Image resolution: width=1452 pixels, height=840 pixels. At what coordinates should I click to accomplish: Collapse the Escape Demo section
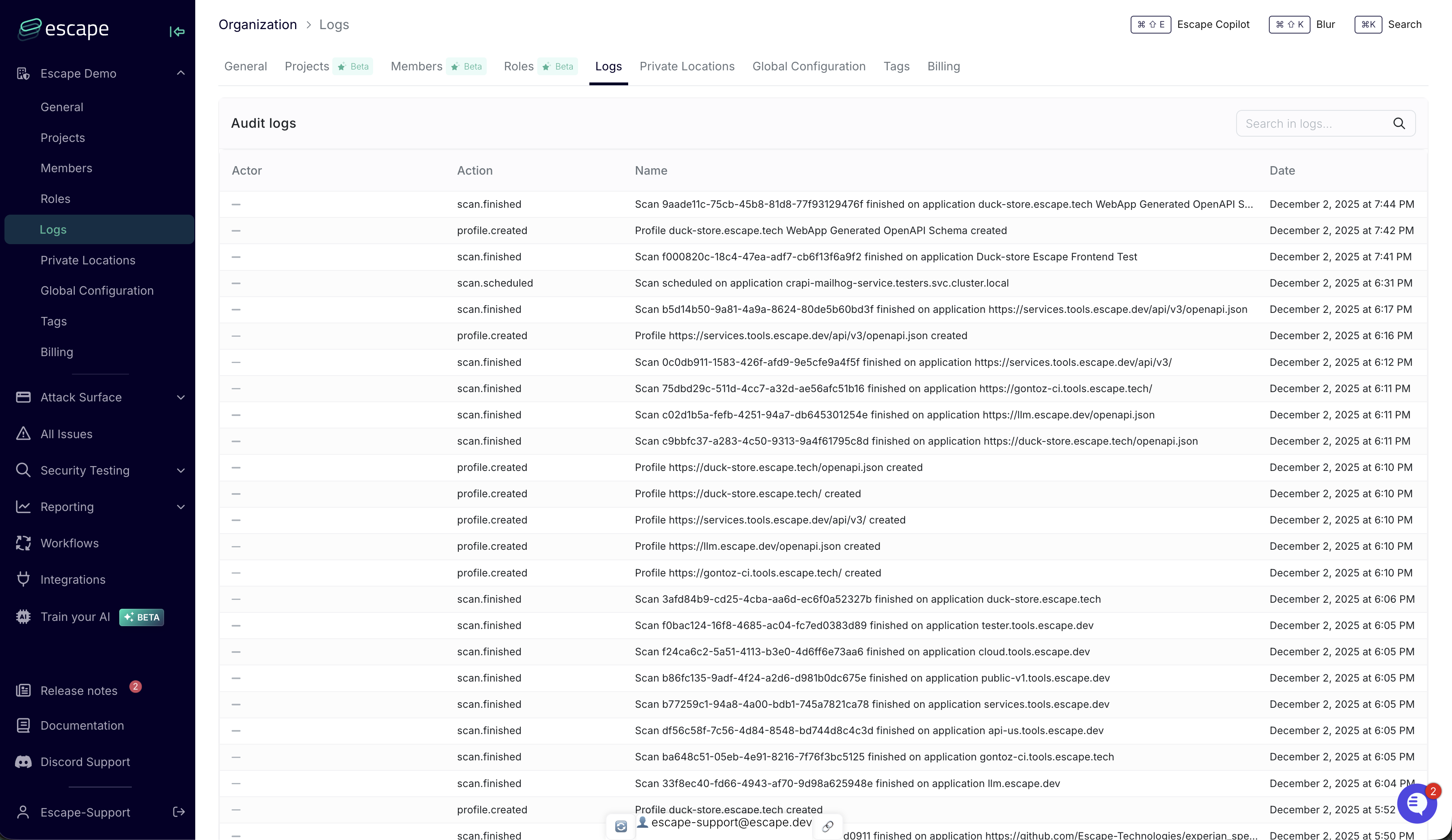pyautogui.click(x=180, y=74)
